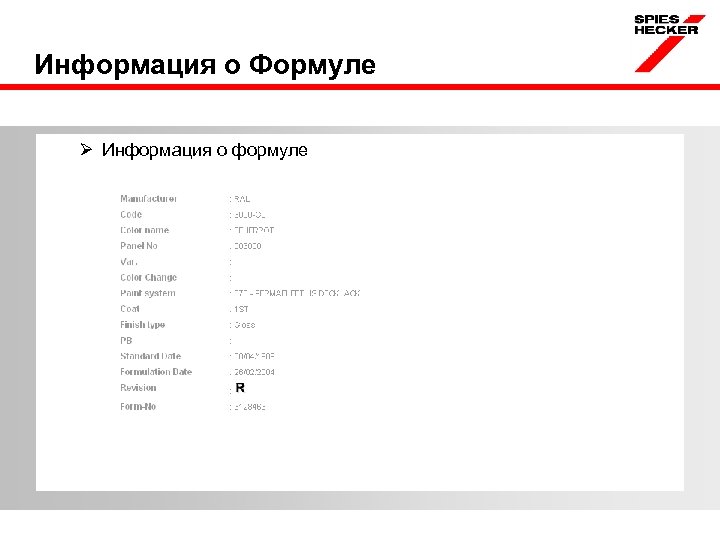720x540 pixels.
Task: Click the 'Var.' field label
Action: point(129,262)
